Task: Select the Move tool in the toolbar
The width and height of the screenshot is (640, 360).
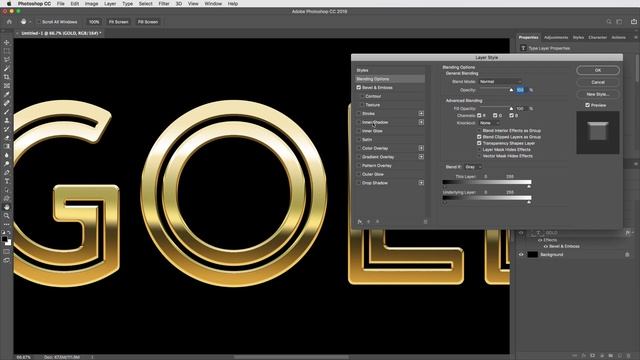Action: click(7, 42)
